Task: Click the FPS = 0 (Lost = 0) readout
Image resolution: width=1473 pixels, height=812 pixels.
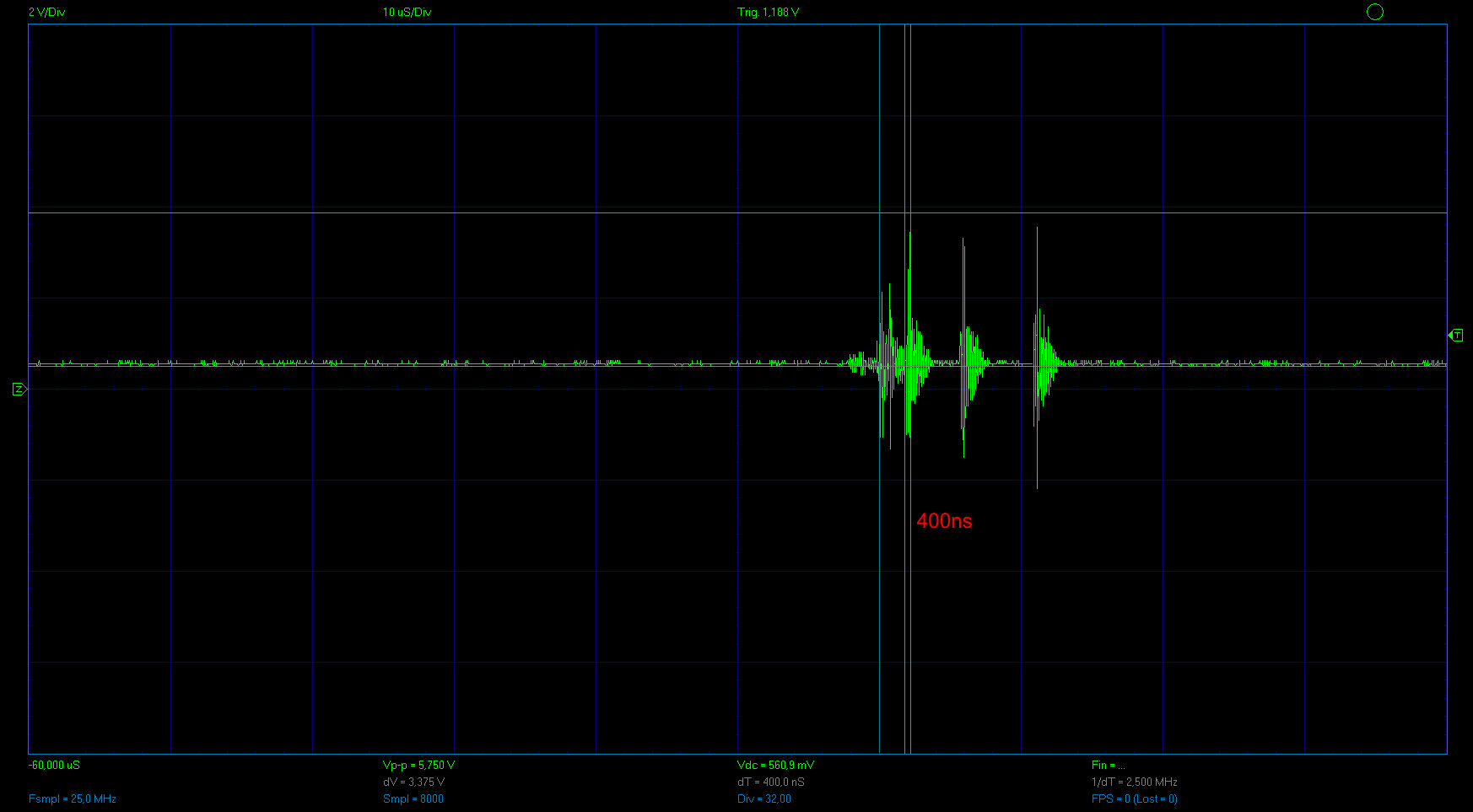Action: tap(1134, 799)
